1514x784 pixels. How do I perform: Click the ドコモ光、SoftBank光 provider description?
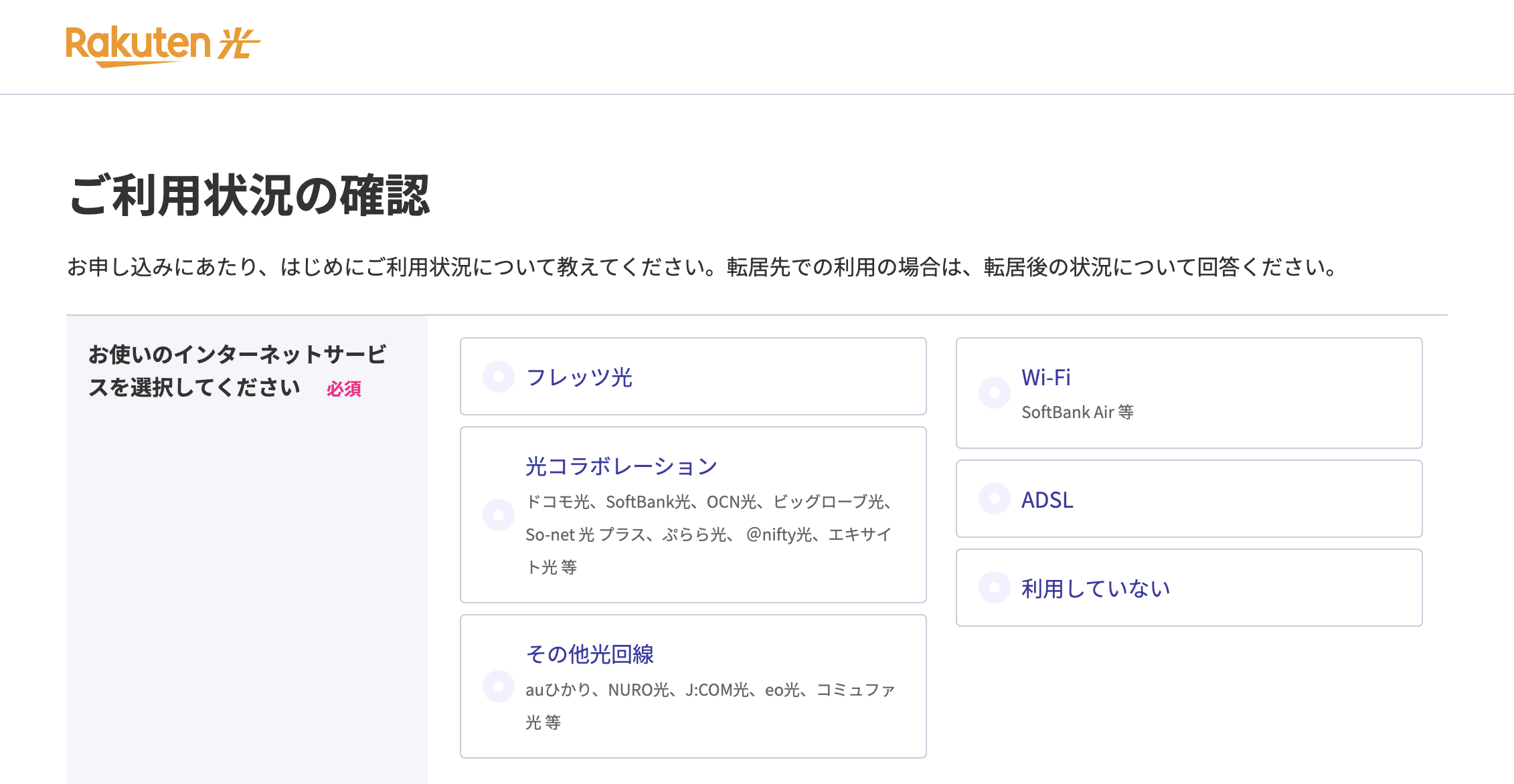point(709,534)
